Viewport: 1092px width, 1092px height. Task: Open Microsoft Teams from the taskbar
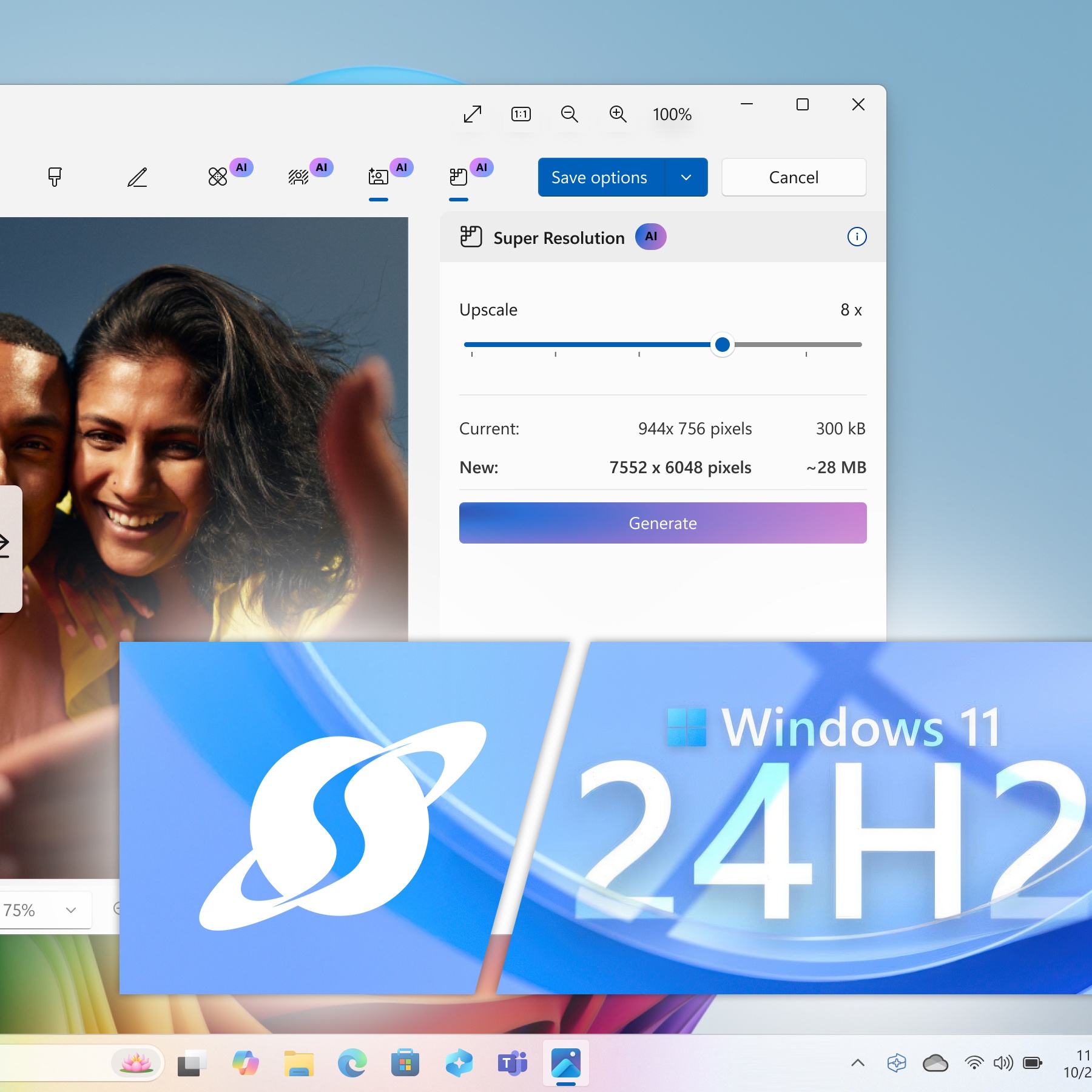(512, 1063)
